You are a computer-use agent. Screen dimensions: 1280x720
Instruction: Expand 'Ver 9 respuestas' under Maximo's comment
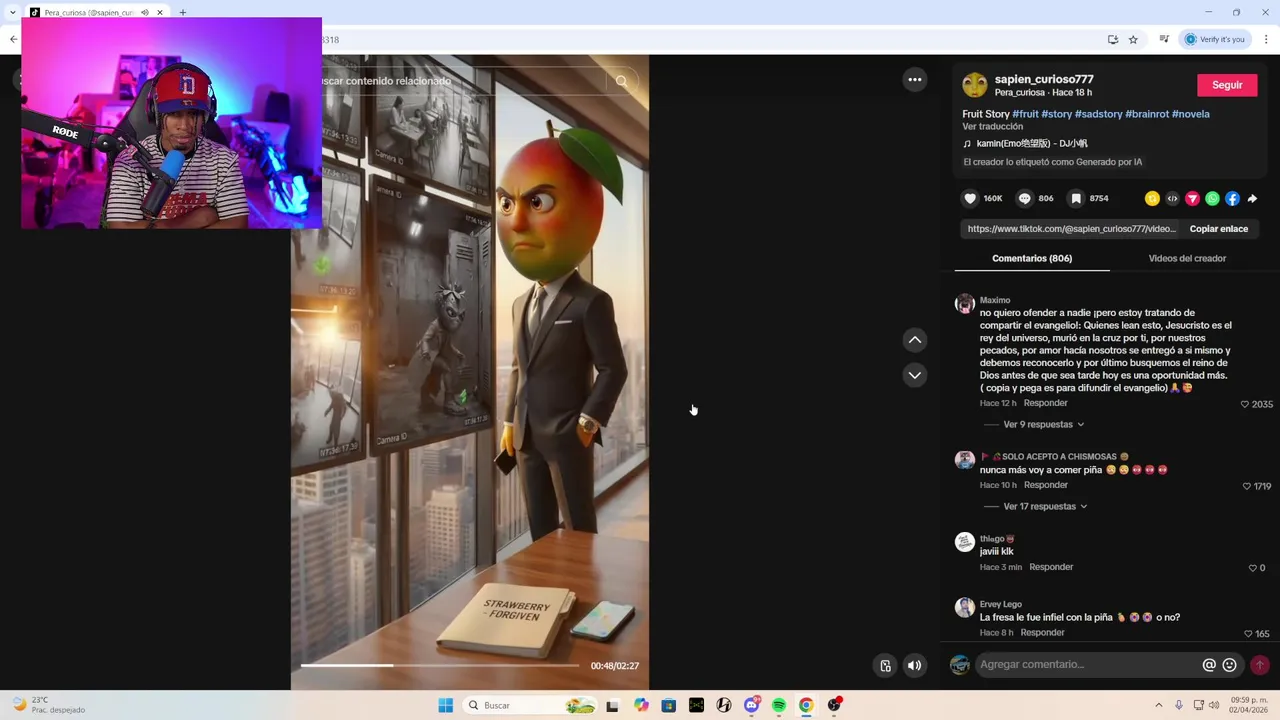(1043, 424)
